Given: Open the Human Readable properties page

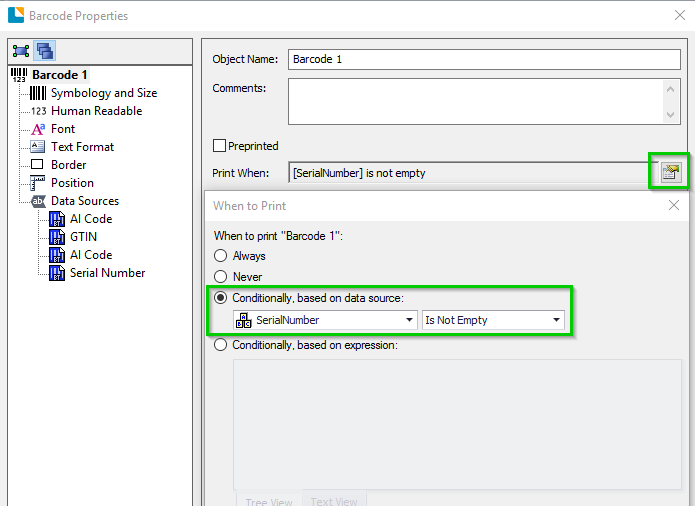Looking at the screenshot, I should [x=97, y=111].
